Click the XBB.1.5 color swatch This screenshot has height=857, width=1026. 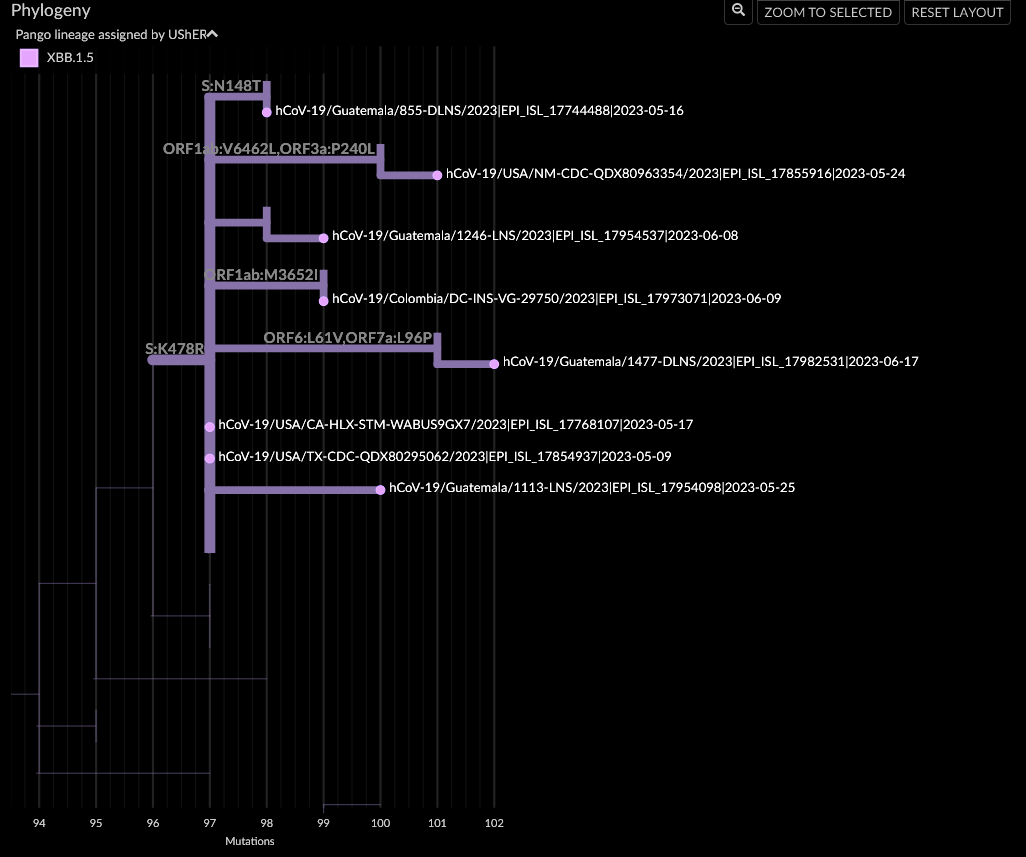click(x=29, y=58)
